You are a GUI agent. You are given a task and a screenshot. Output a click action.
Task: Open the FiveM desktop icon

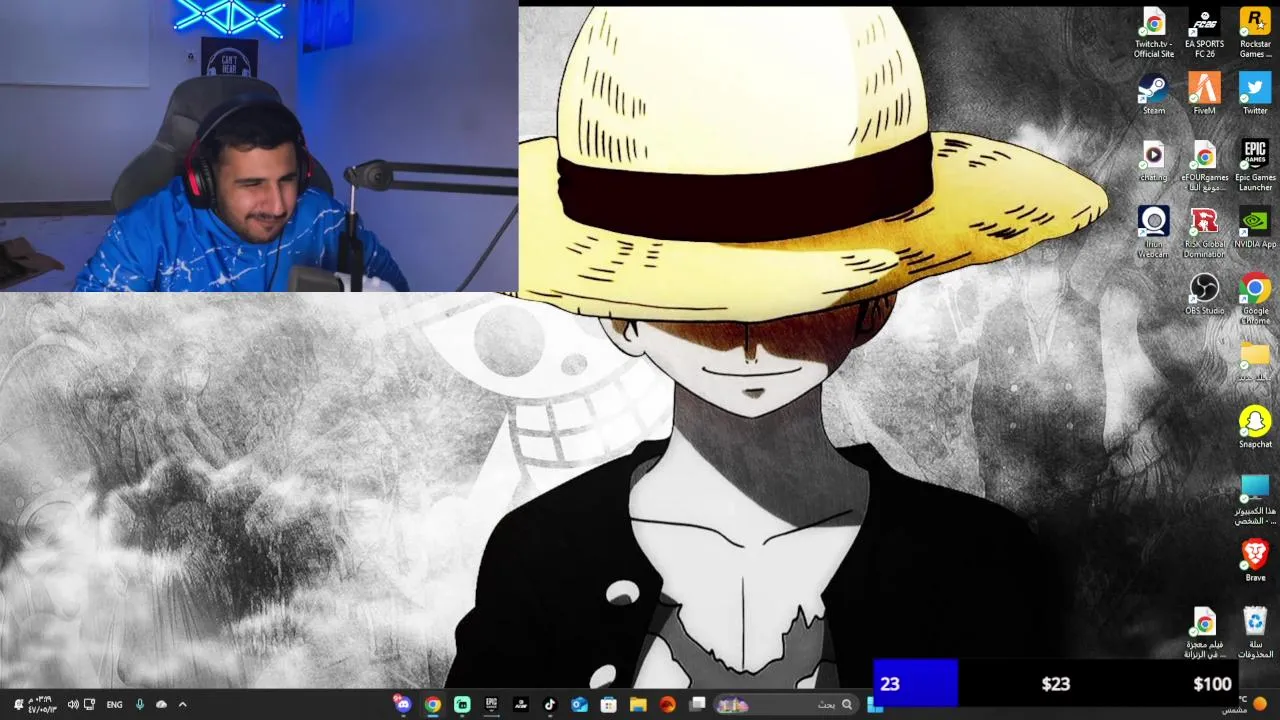tap(1204, 95)
